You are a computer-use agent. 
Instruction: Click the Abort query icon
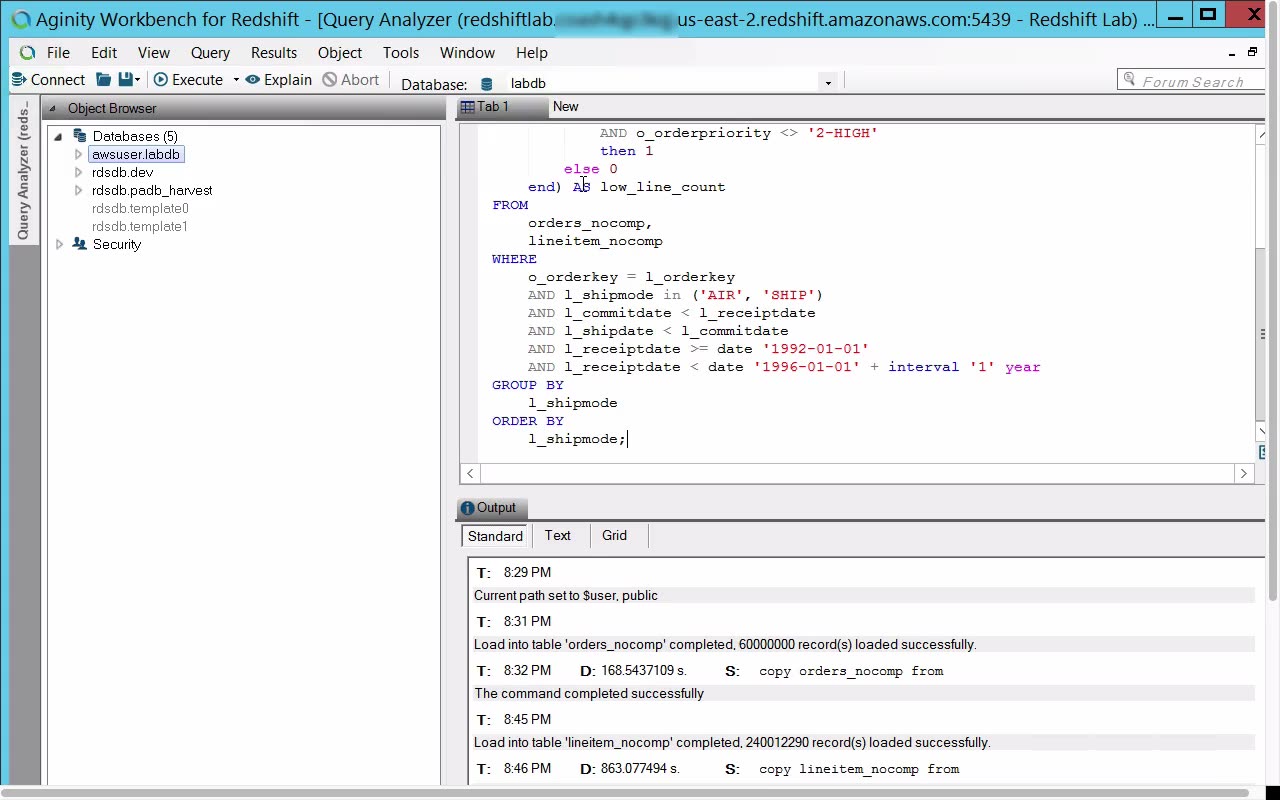329,80
